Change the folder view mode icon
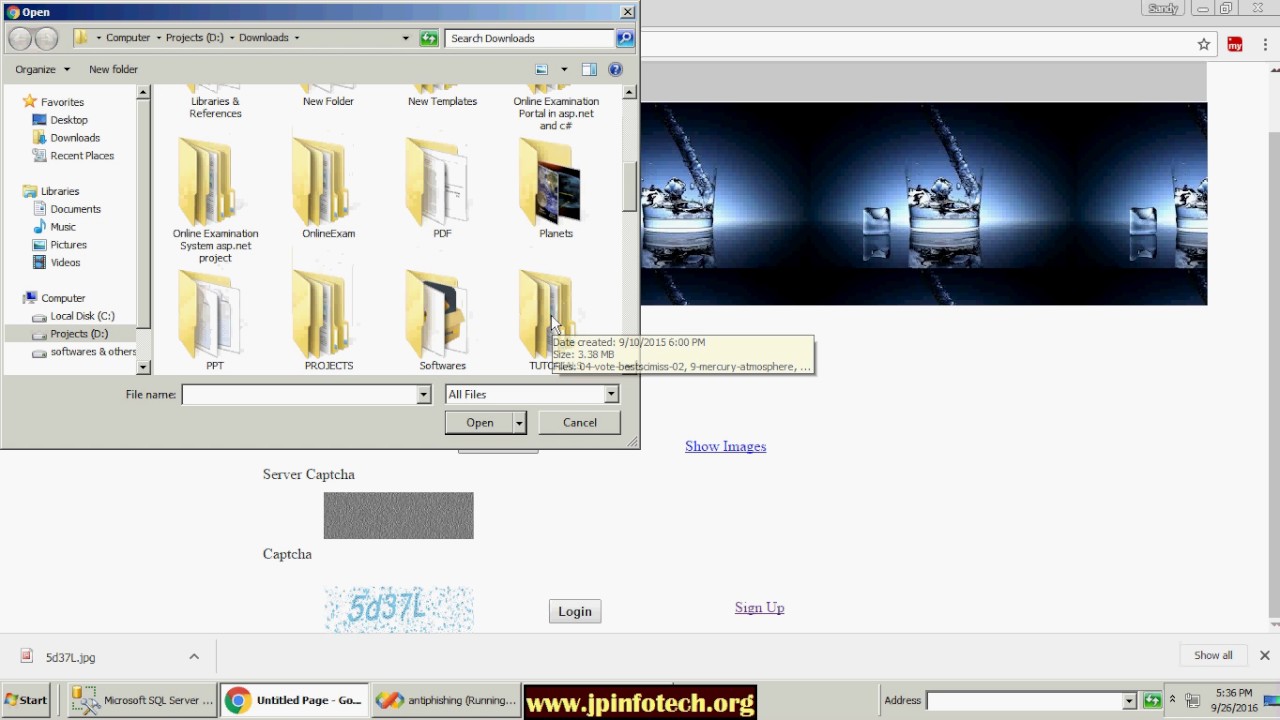Image resolution: width=1280 pixels, height=720 pixels. click(542, 69)
